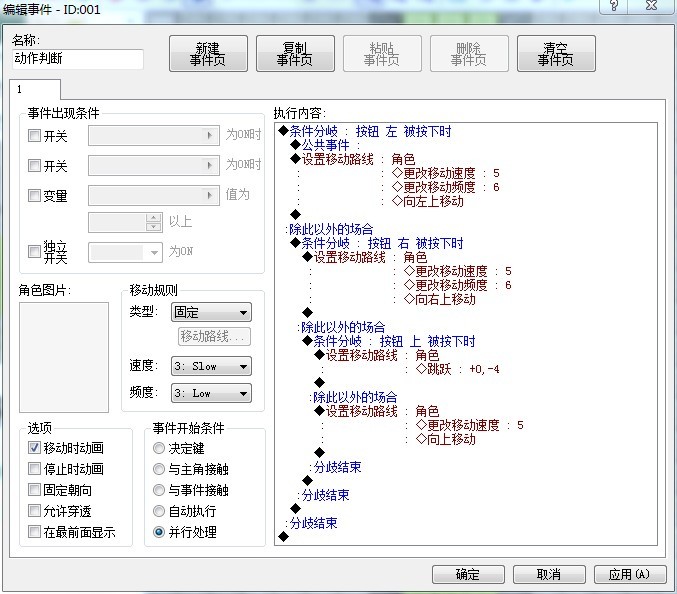
Task: Click the 应用(A) button
Action: point(630,574)
